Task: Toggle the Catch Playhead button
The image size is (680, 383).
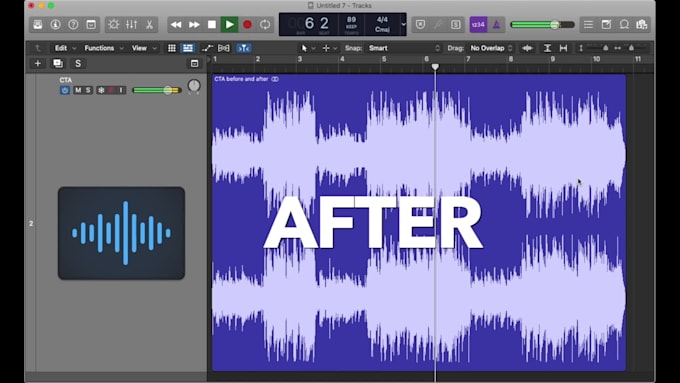Action: tap(244, 48)
